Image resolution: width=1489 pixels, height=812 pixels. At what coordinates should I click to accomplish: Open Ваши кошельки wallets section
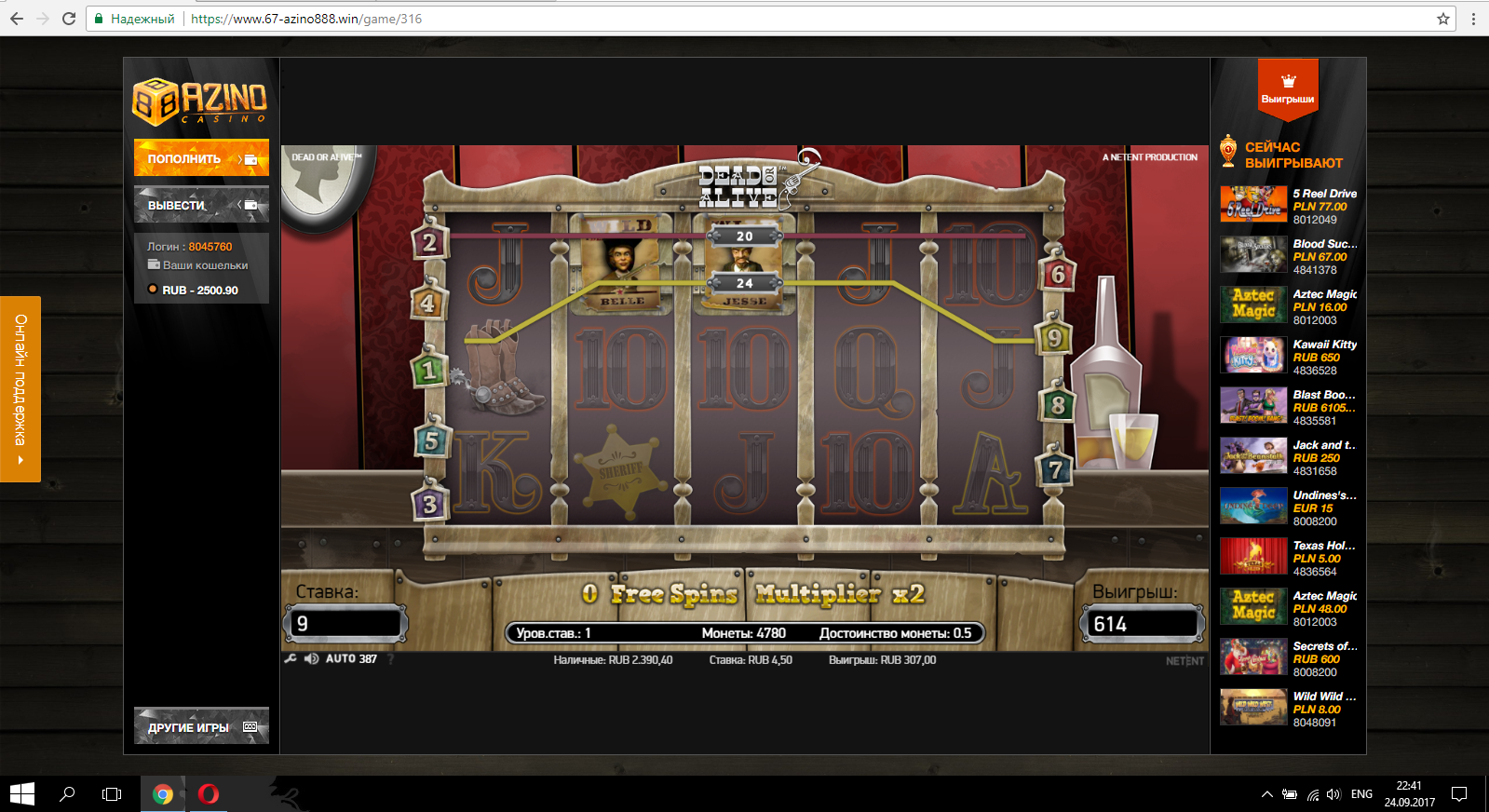[197, 265]
